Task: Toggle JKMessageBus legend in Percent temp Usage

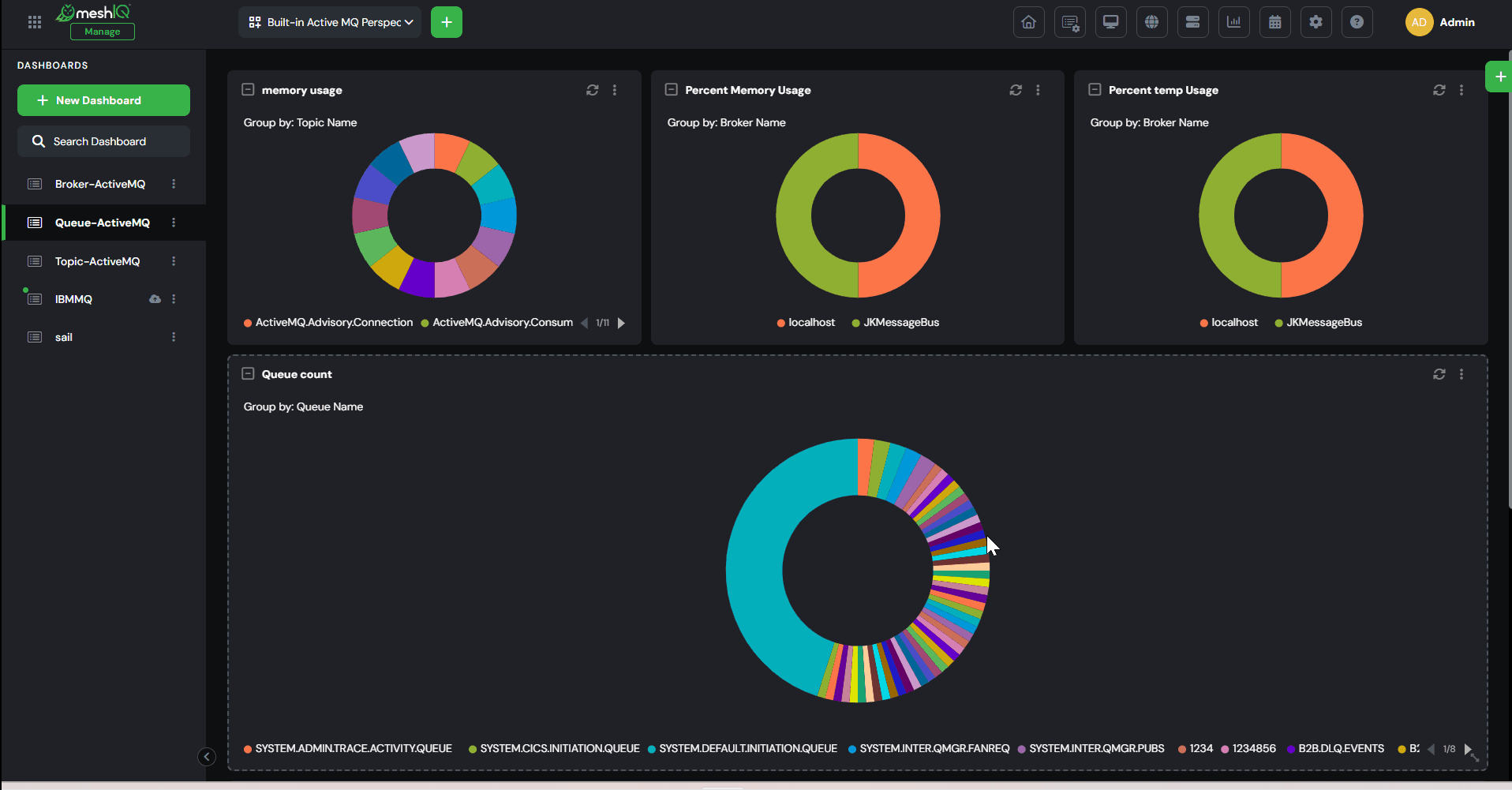Action: (x=1319, y=322)
